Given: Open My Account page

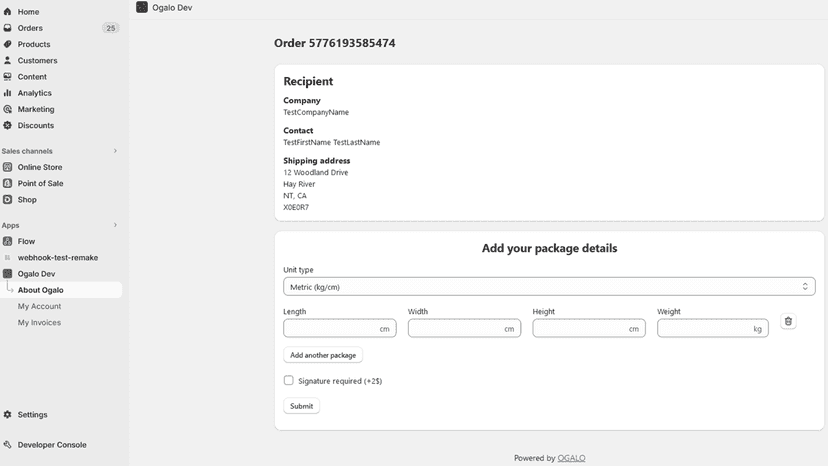Looking at the screenshot, I should click(x=39, y=306).
